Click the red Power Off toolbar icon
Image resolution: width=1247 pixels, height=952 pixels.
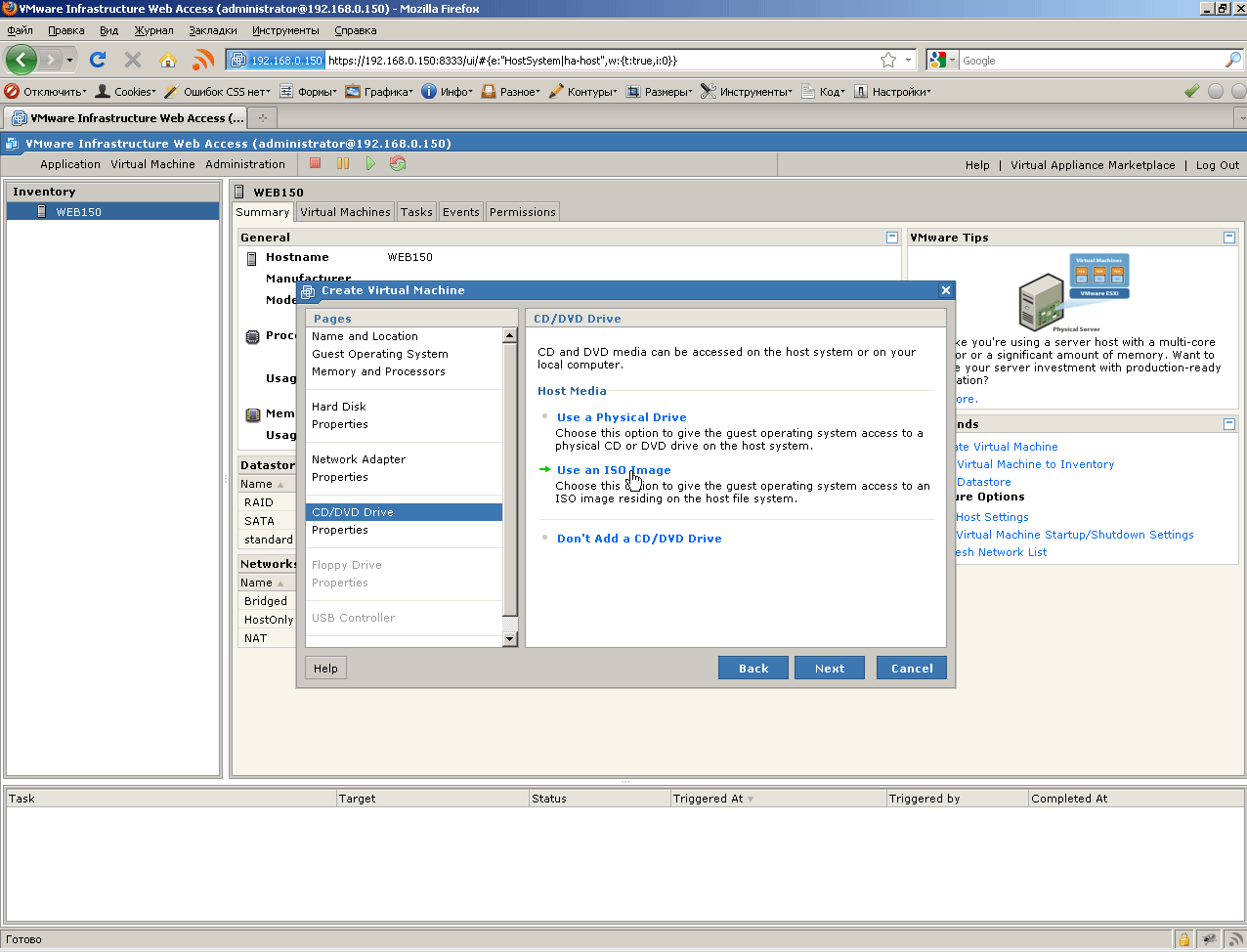(x=316, y=164)
